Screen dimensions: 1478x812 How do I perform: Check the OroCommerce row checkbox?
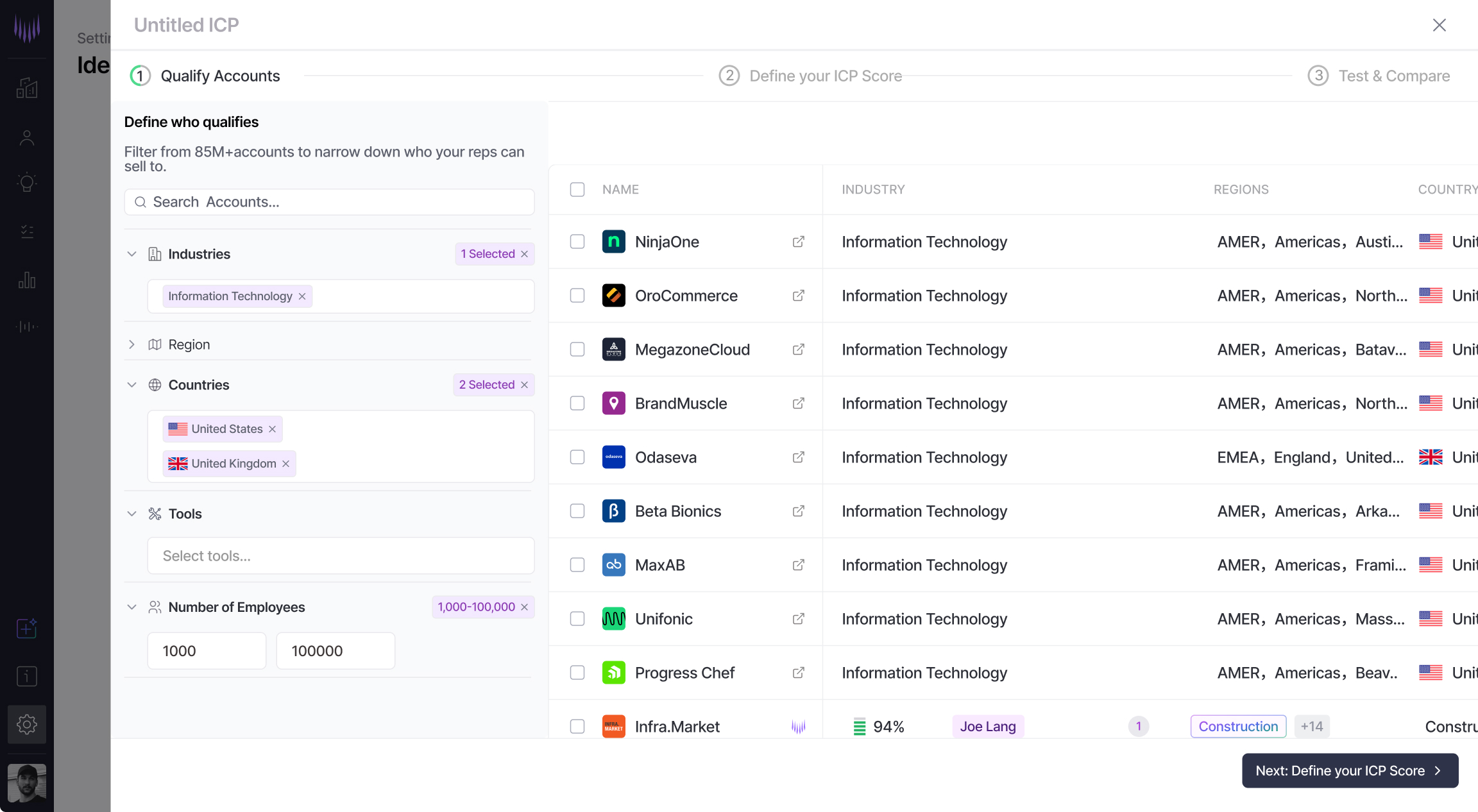click(577, 296)
